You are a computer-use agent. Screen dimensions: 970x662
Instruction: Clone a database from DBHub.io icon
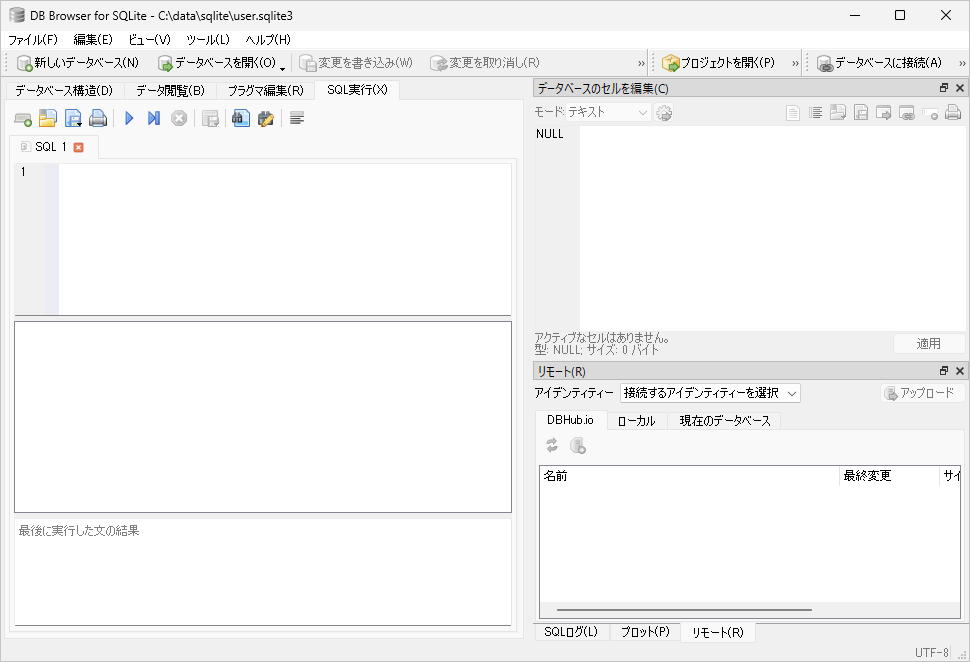click(577, 447)
